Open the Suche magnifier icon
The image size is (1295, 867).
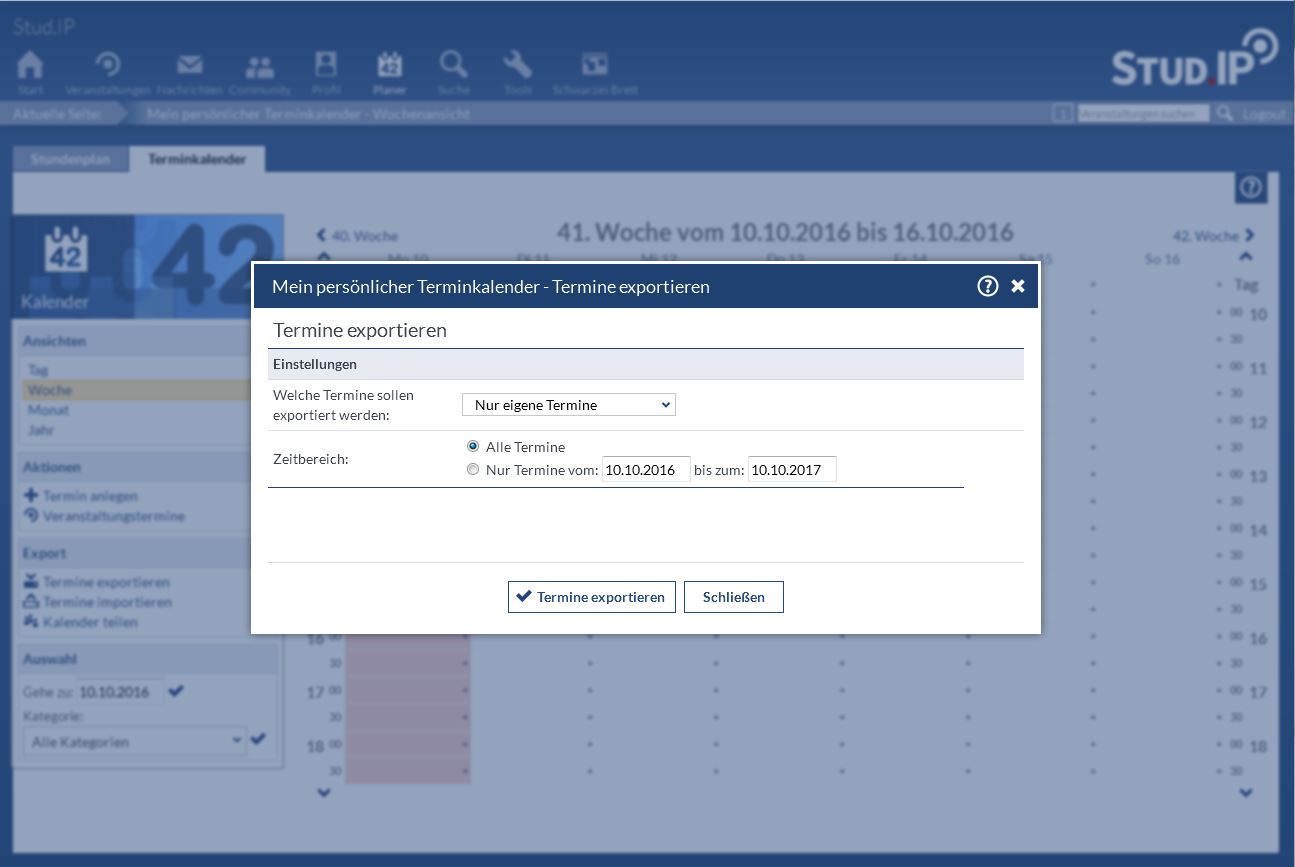[453, 65]
